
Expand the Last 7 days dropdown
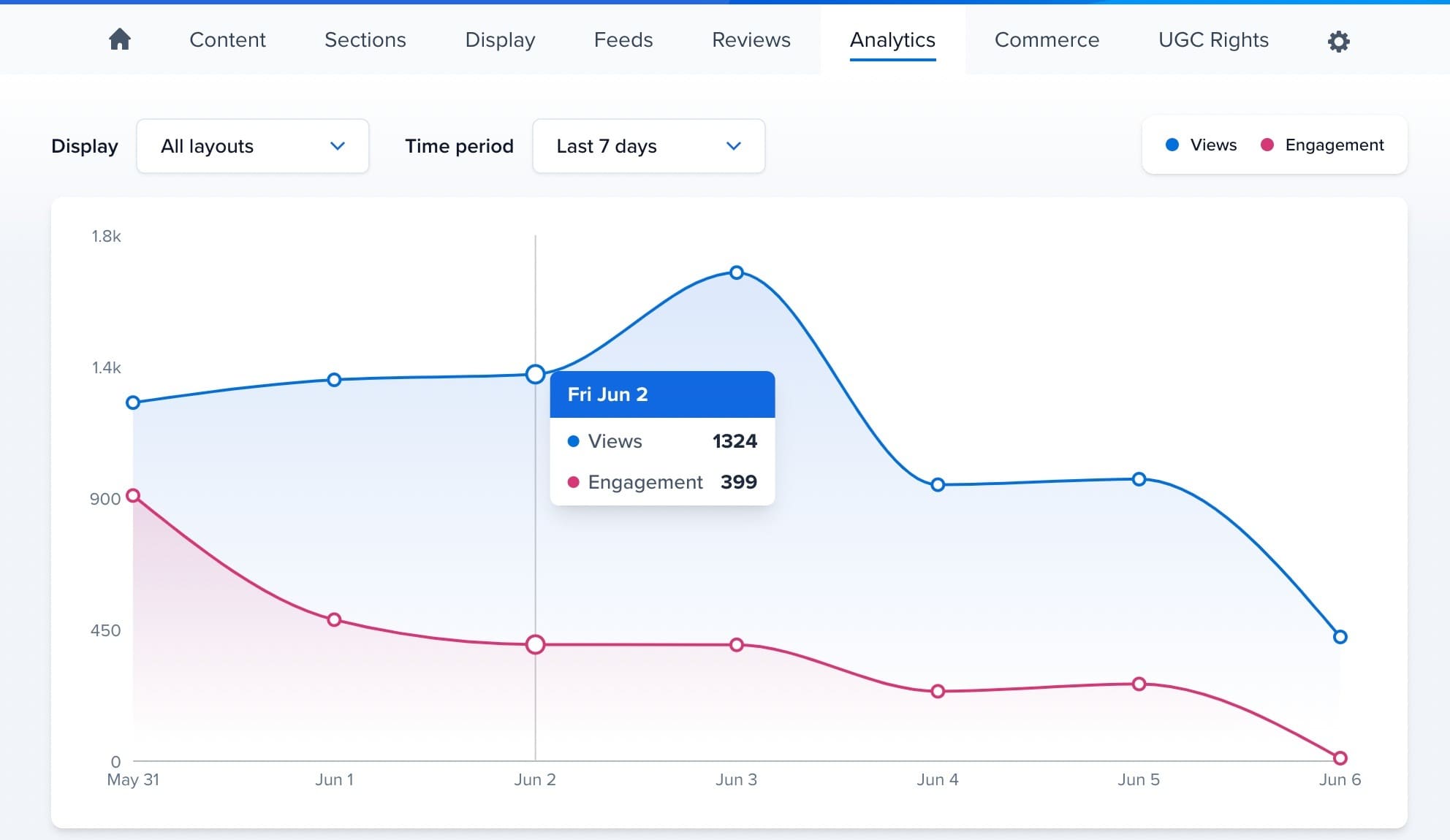[x=648, y=146]
